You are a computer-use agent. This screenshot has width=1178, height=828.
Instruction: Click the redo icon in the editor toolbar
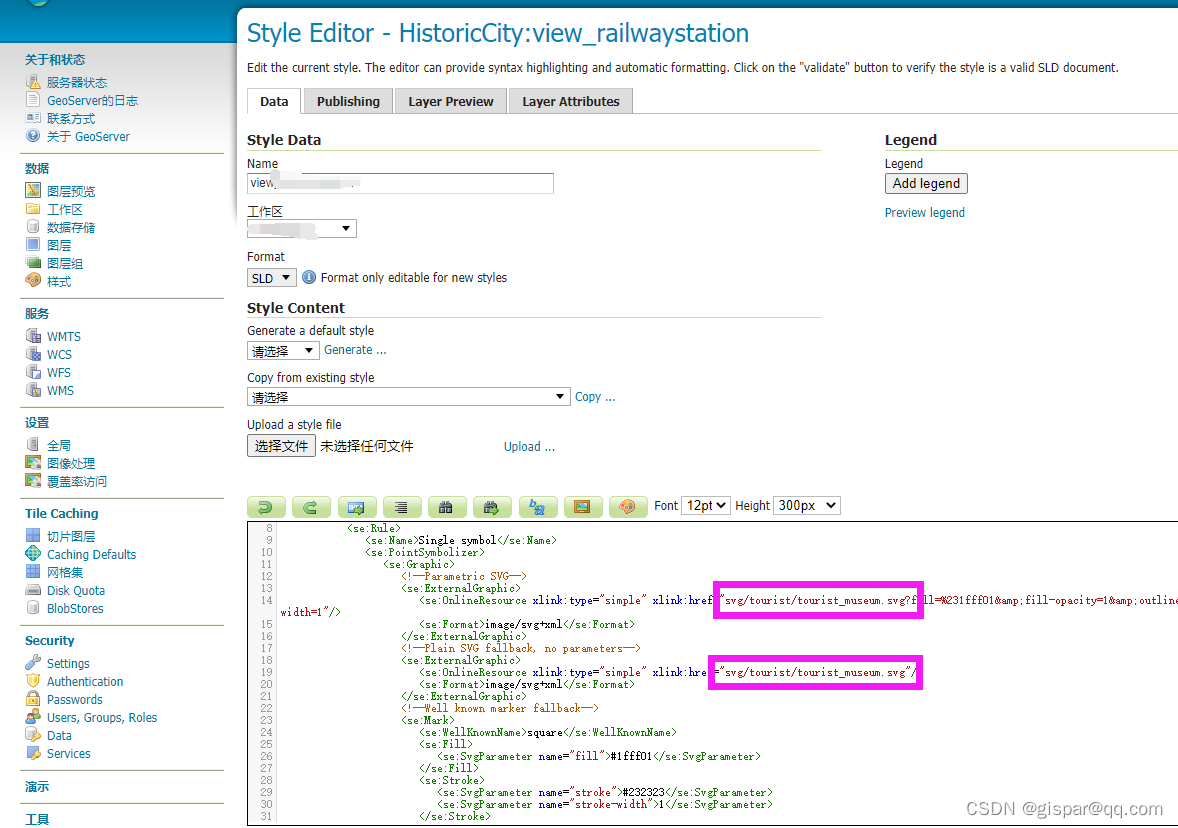[310, 507]
